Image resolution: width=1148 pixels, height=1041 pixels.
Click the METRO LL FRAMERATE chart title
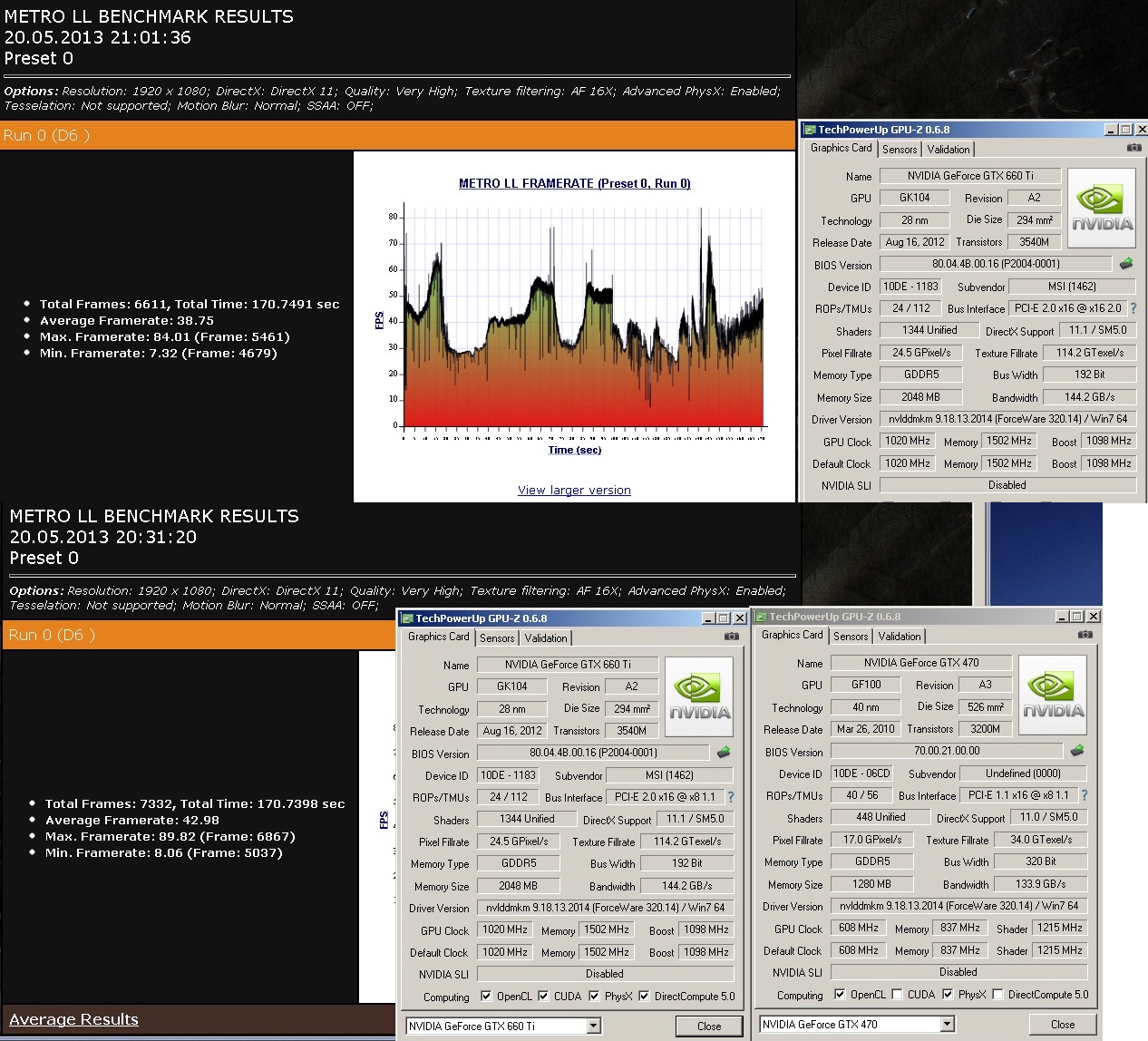[574, 183]
